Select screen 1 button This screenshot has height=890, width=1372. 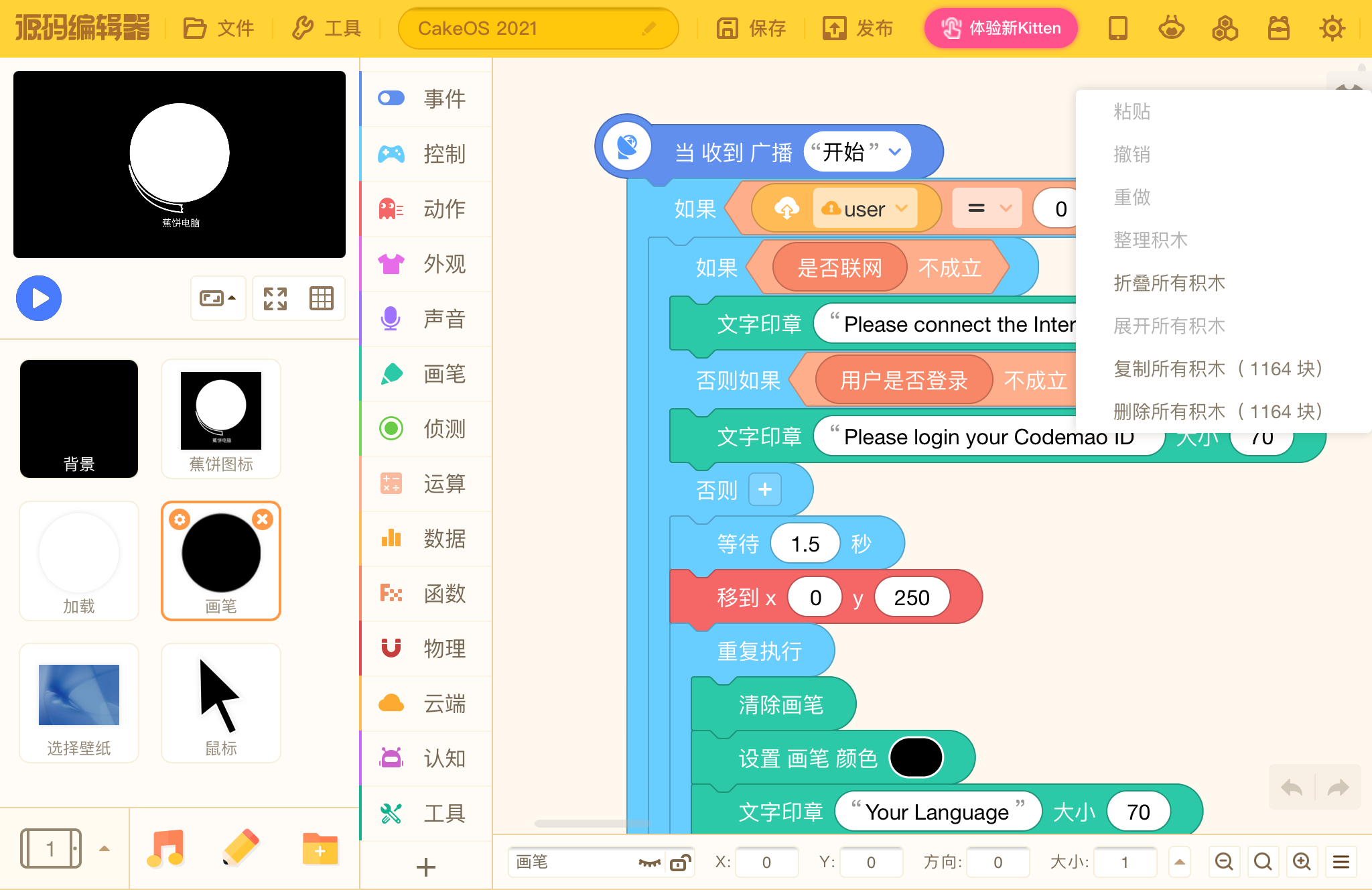pos(51,848)
